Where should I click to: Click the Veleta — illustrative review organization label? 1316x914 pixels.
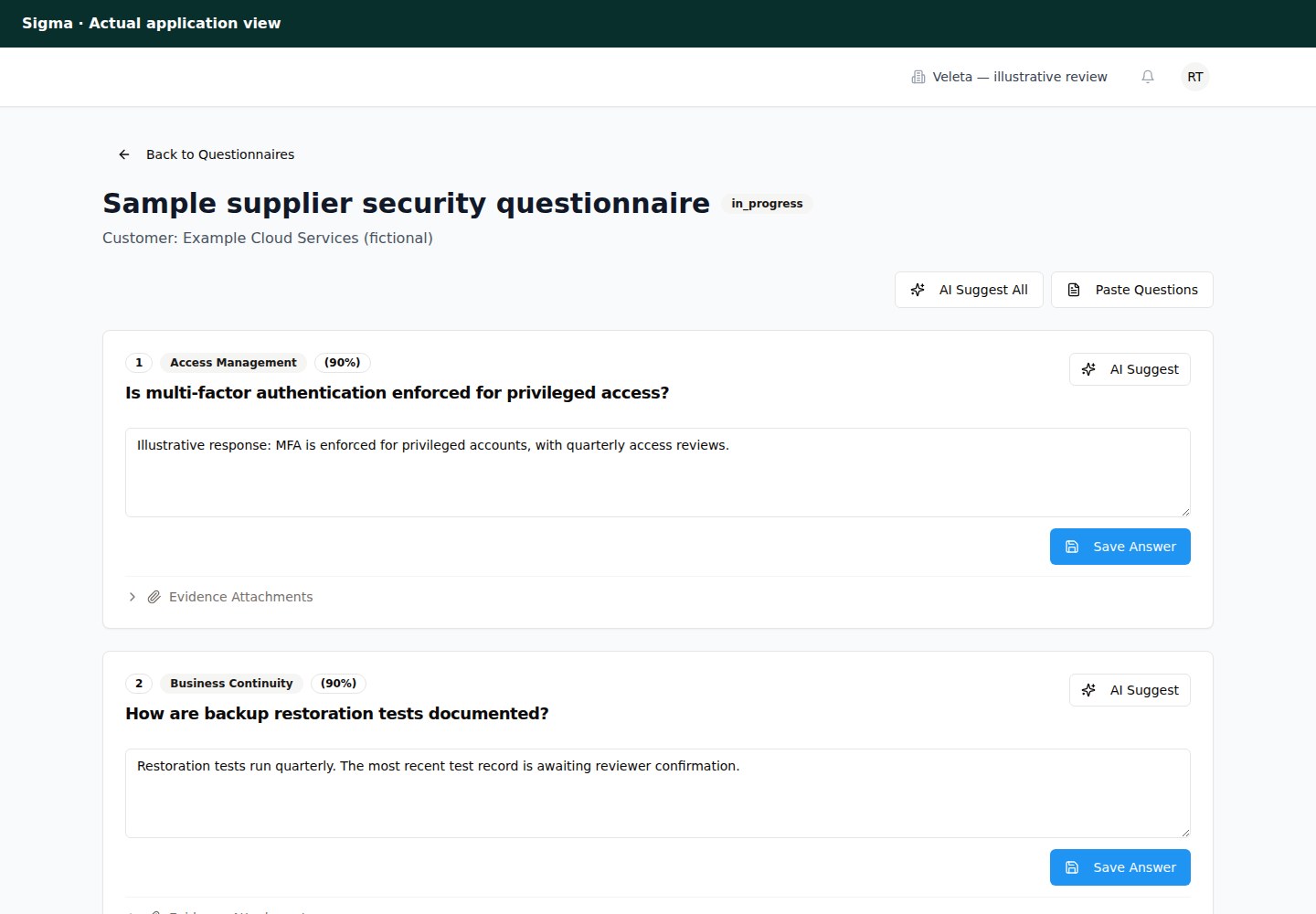coord(1020,77)
